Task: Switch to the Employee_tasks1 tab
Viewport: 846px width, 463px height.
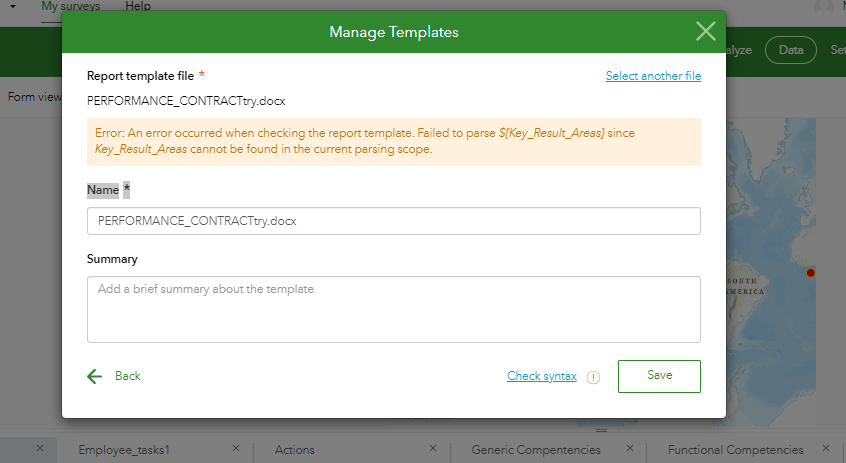Action: click(124, 450)
